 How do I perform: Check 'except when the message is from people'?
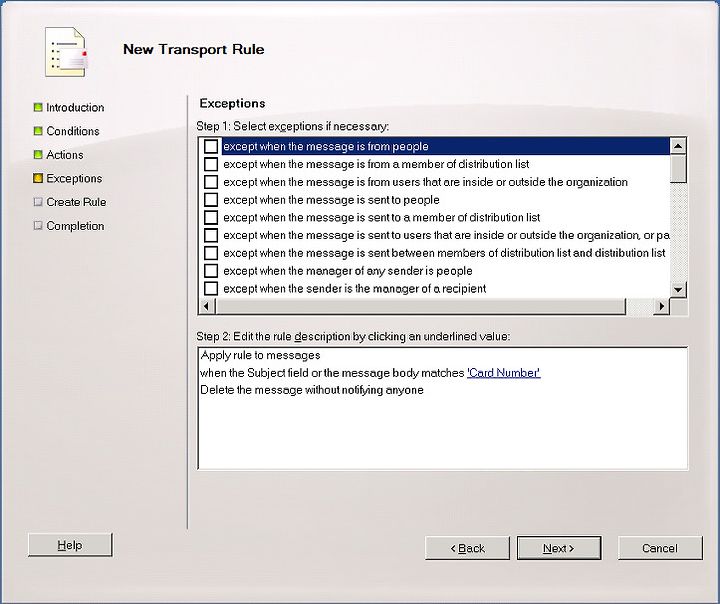211,147
